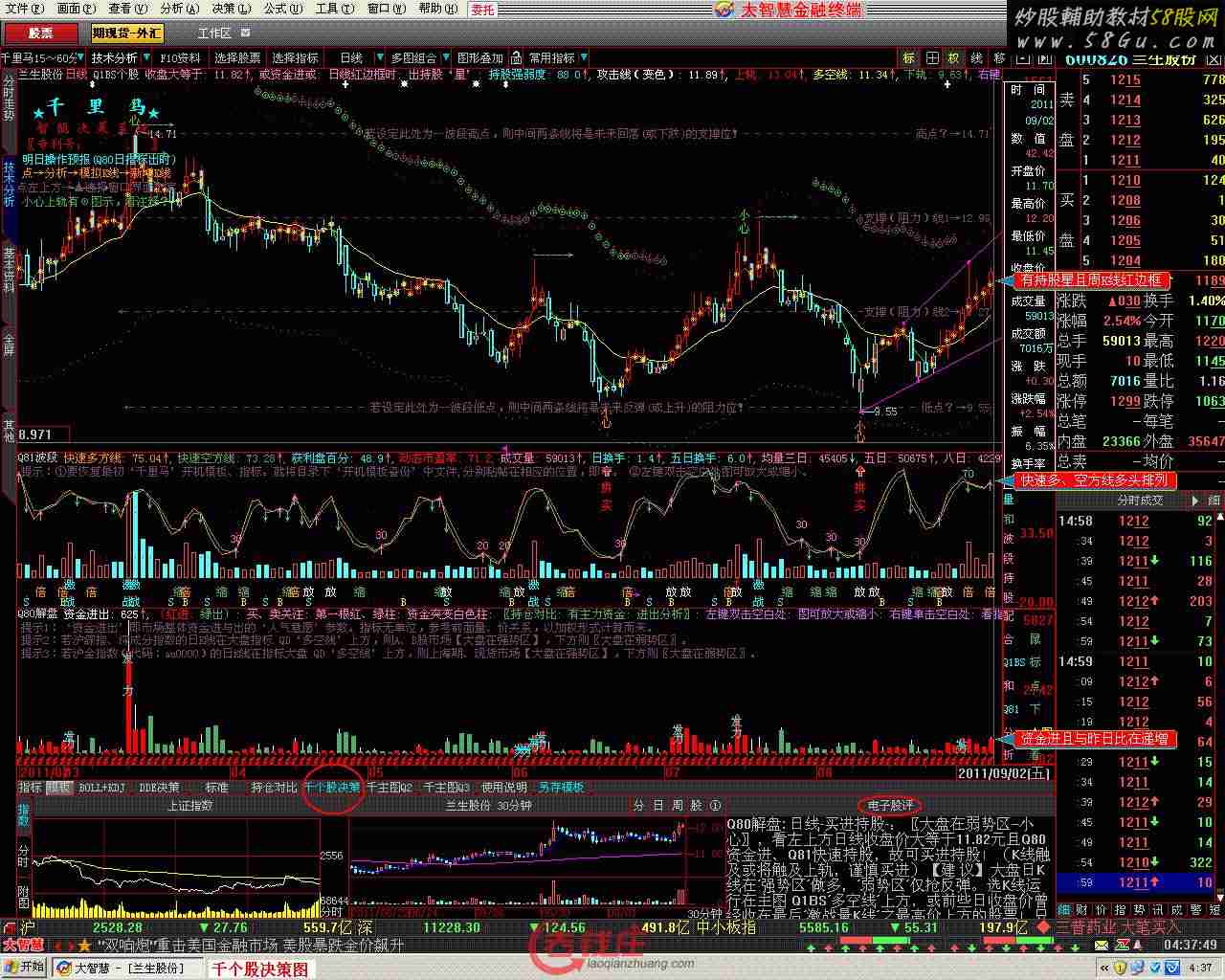Open the 公式 menu

pyautogui.click(x=281, y=9)
